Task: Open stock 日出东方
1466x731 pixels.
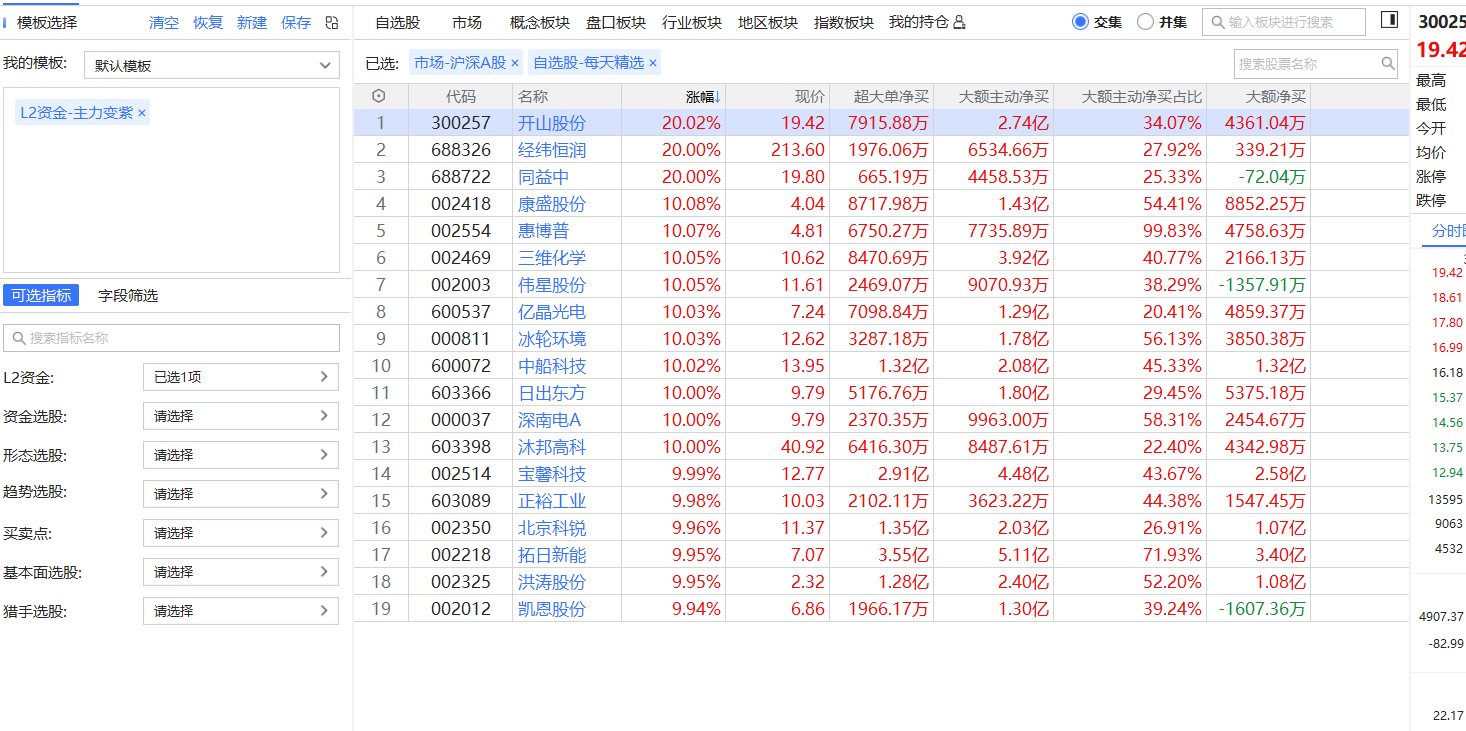Action: [x=552, y=393]
